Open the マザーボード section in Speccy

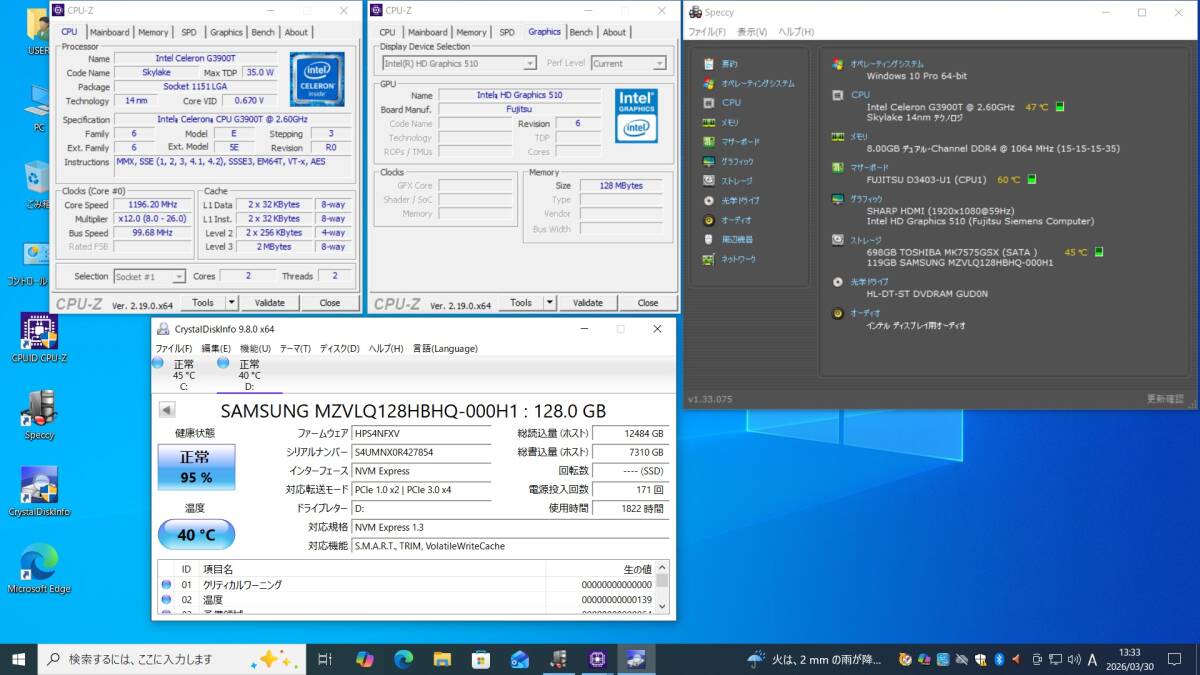tap(740, 142)
